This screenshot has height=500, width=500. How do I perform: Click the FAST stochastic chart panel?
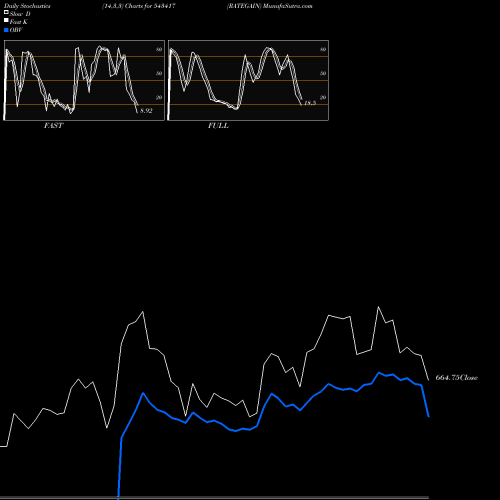point(84,80)
